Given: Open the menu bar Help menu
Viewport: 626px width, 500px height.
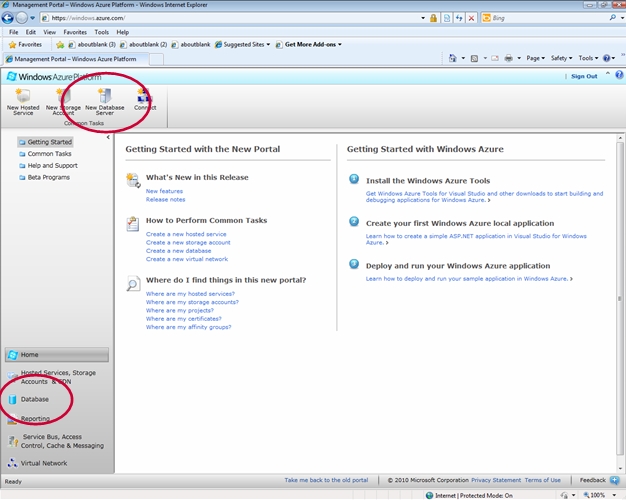Looking at the screenshot, I should tap(123, 32).
